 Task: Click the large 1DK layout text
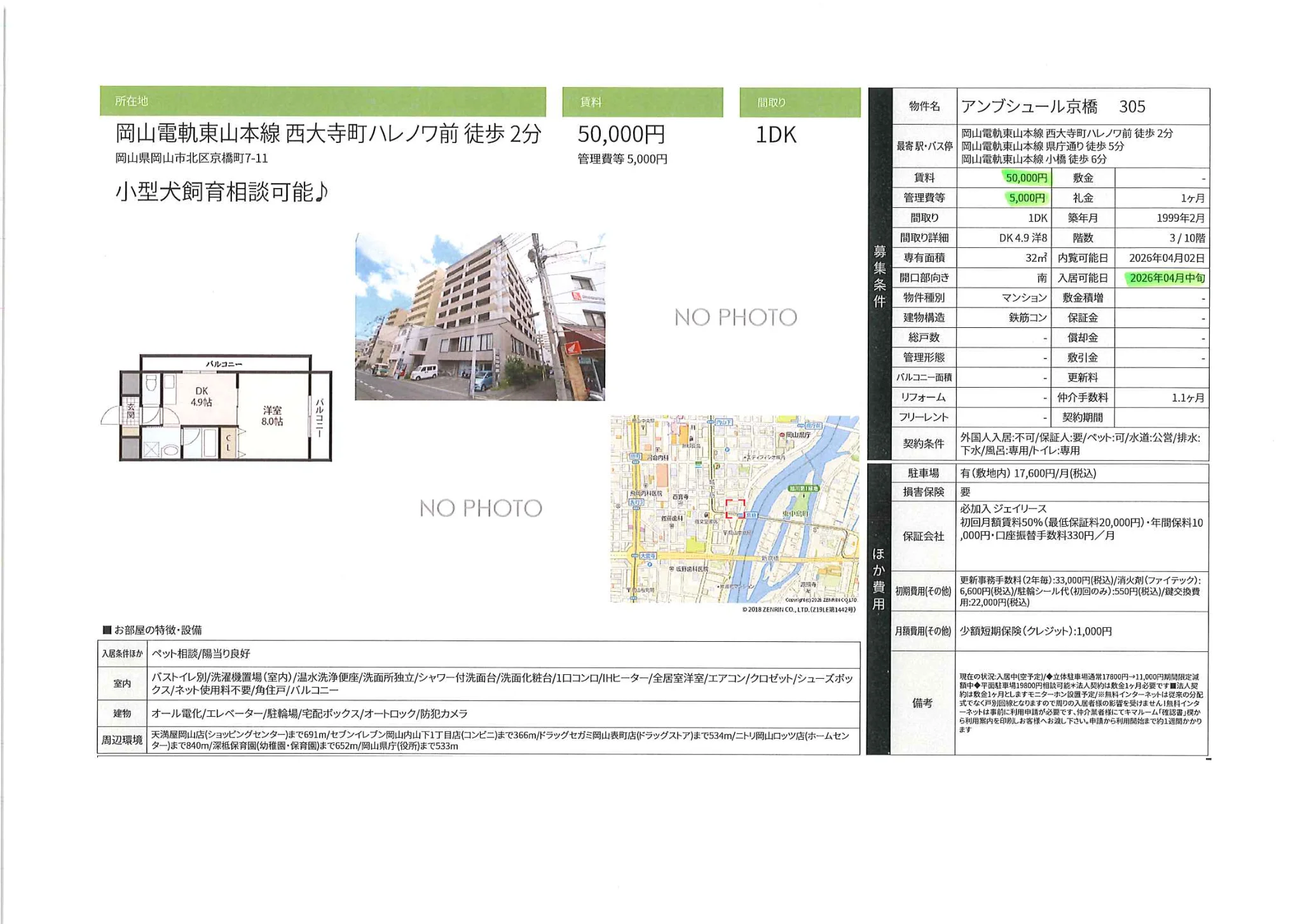tap(776, 135)
